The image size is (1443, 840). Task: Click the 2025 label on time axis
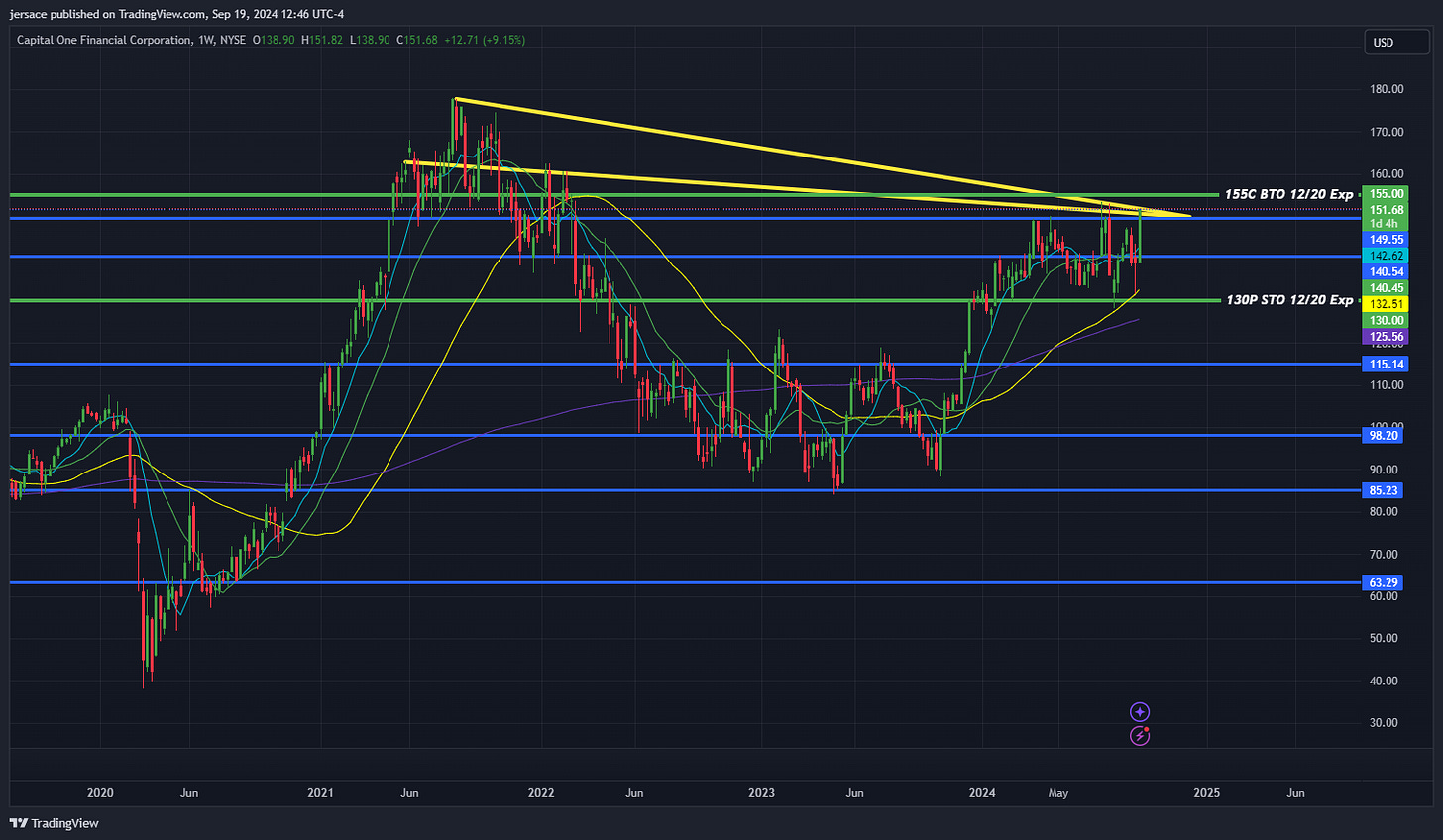tap(1206, 793)
